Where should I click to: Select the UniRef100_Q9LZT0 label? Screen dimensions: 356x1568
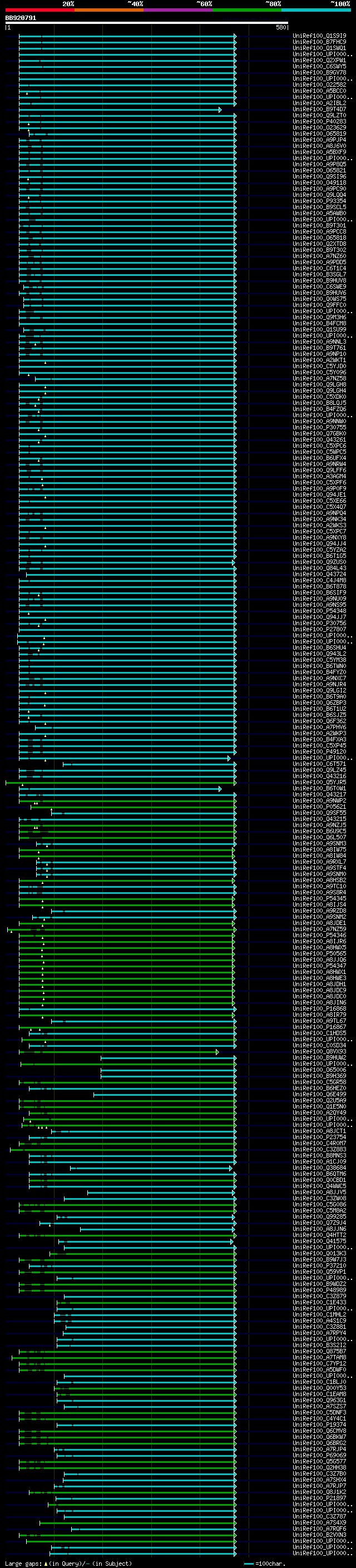(x=319, y=116)
